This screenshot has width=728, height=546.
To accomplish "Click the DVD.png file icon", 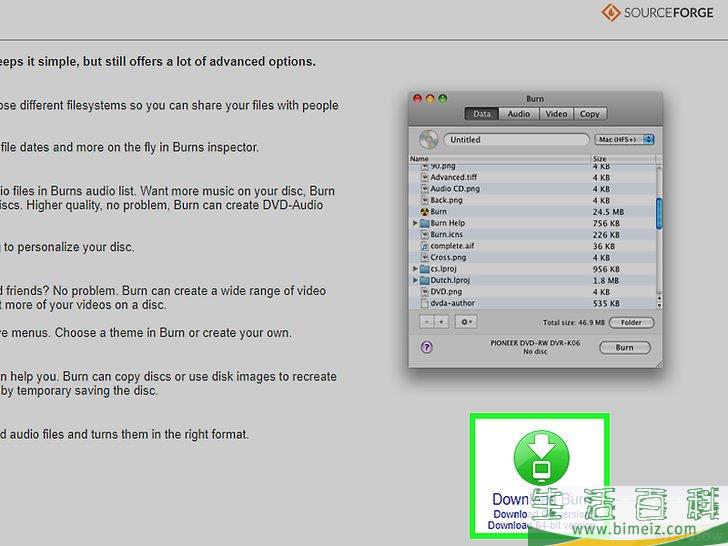I will (424, 292).
